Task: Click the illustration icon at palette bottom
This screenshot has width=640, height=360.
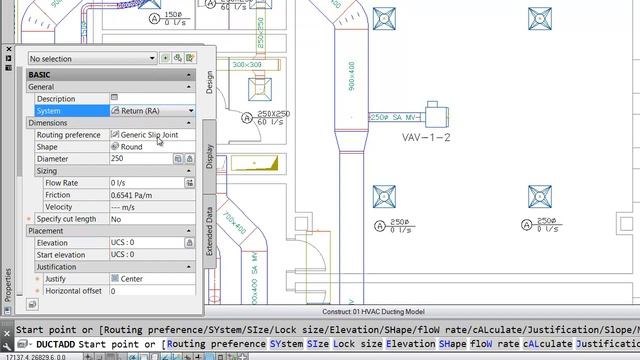Action: pyautogui.click(x=33, y=304)
